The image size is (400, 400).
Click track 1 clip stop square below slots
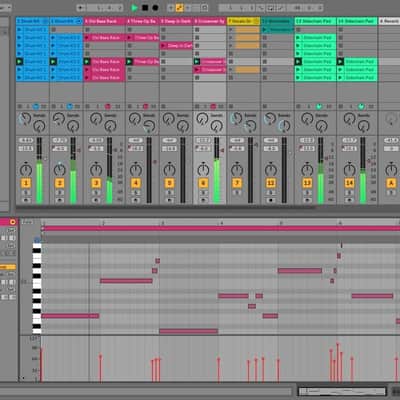20,107
